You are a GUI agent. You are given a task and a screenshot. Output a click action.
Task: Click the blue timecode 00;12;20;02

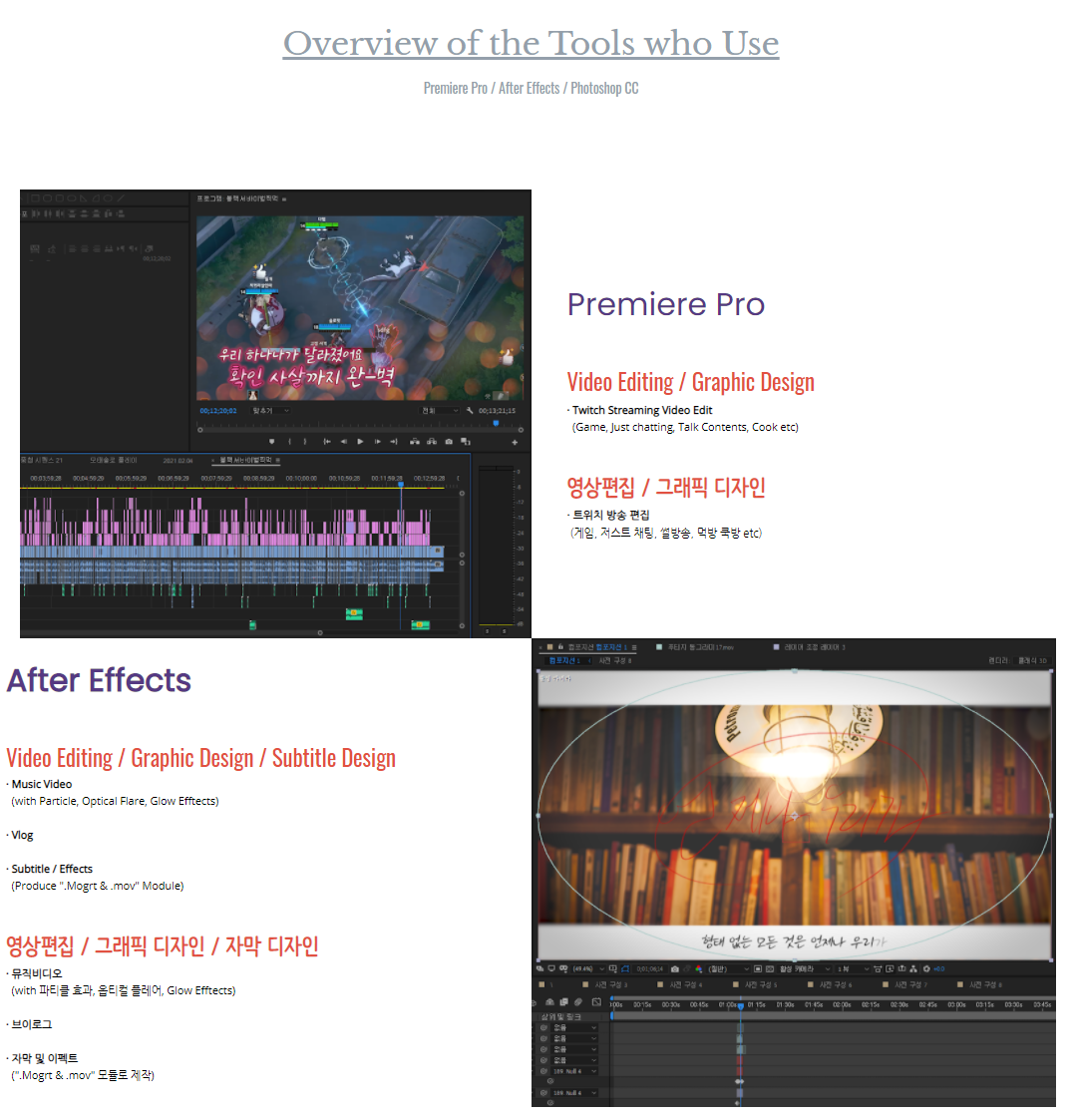pos(217,411)
